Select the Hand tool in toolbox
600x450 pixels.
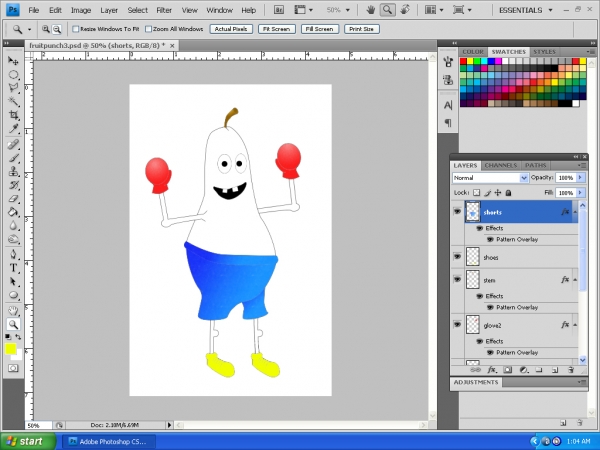(x=13, y=311)
